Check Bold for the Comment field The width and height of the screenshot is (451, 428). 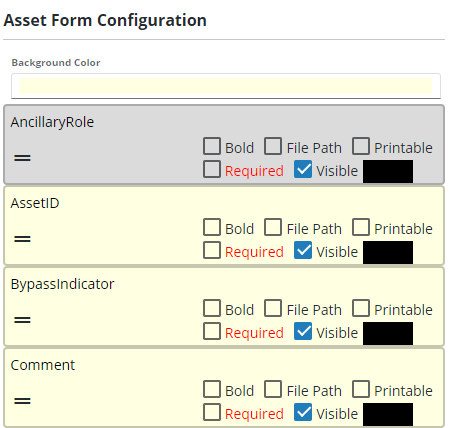(x=212, y=389)
